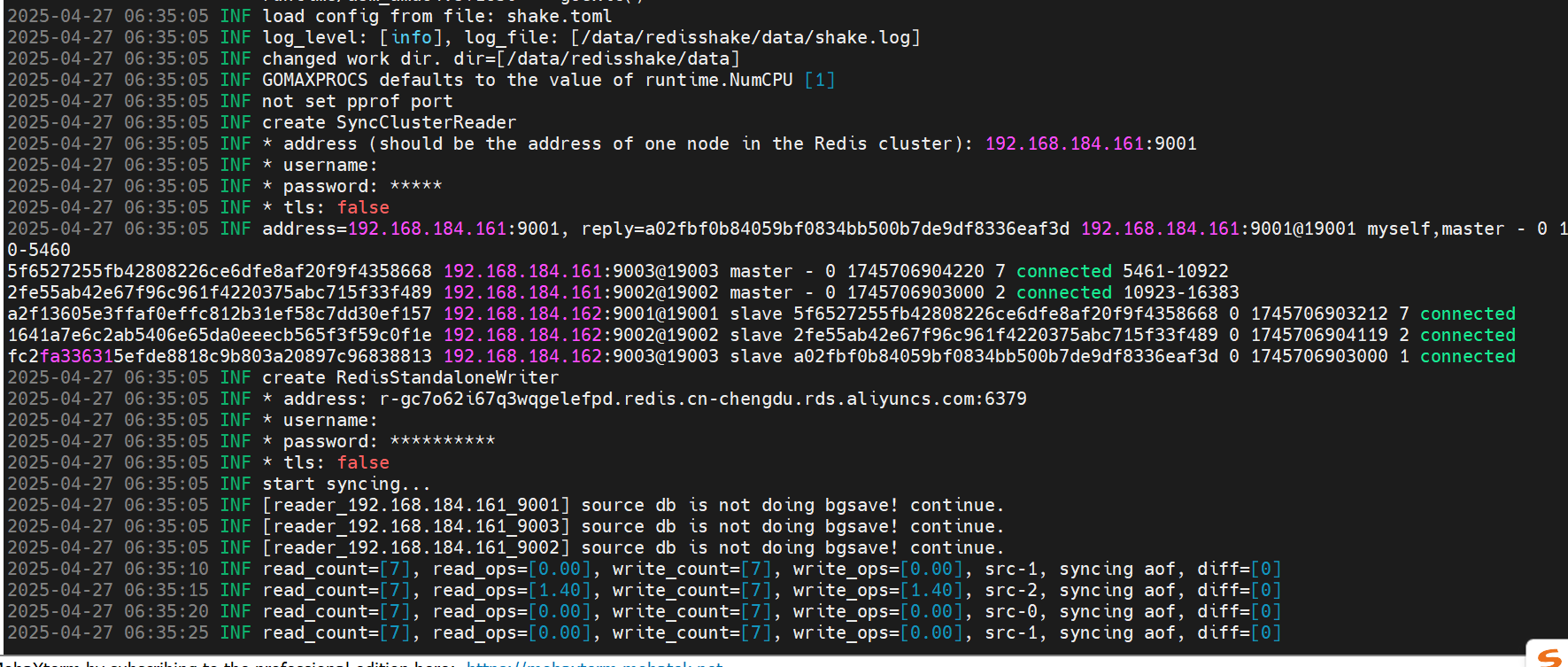Click the '[info]' log level value
Screen dimensions: 1568x667
pyautogui.click(x=411, y=37)
